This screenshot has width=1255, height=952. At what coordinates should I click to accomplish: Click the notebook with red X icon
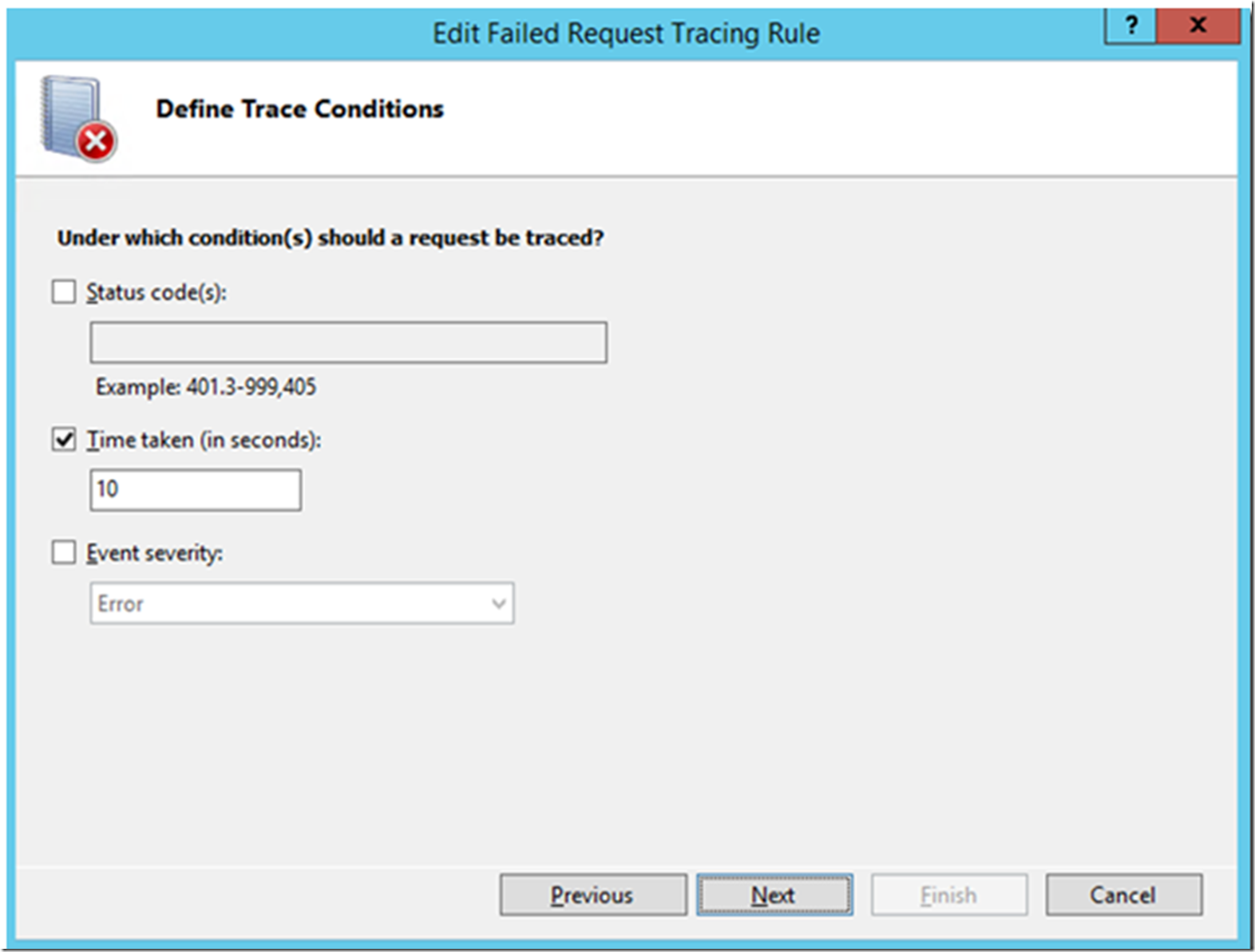(77, 118)
